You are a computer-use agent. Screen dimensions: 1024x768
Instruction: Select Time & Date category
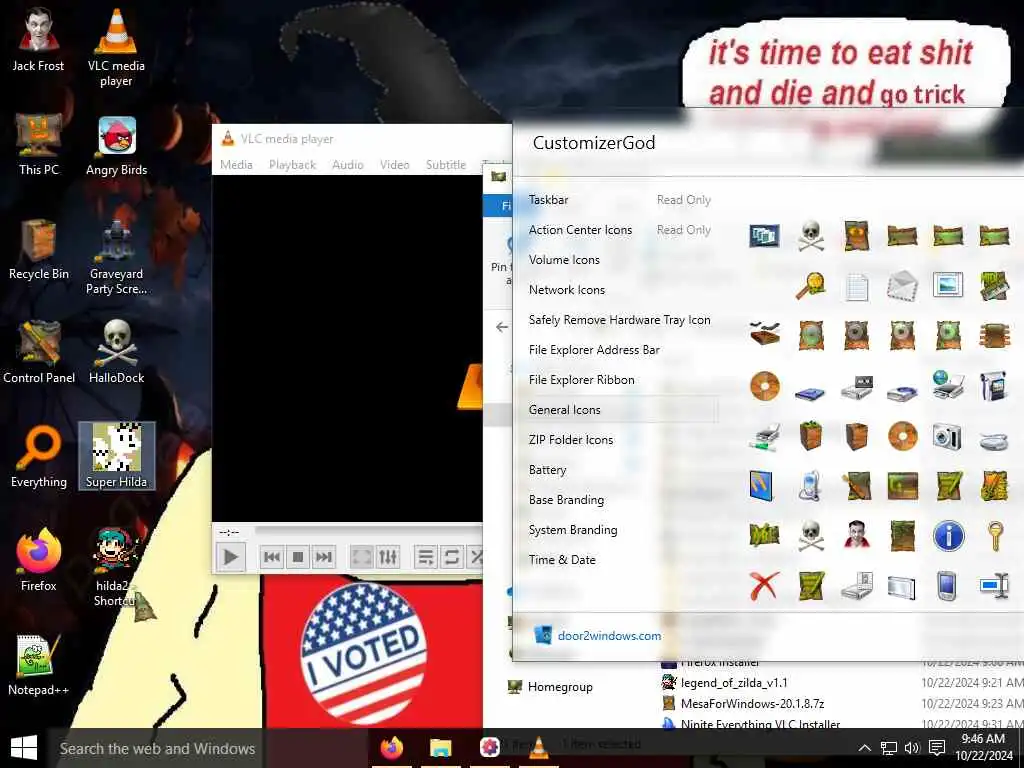pyautogui.click(x=562, y=560)
